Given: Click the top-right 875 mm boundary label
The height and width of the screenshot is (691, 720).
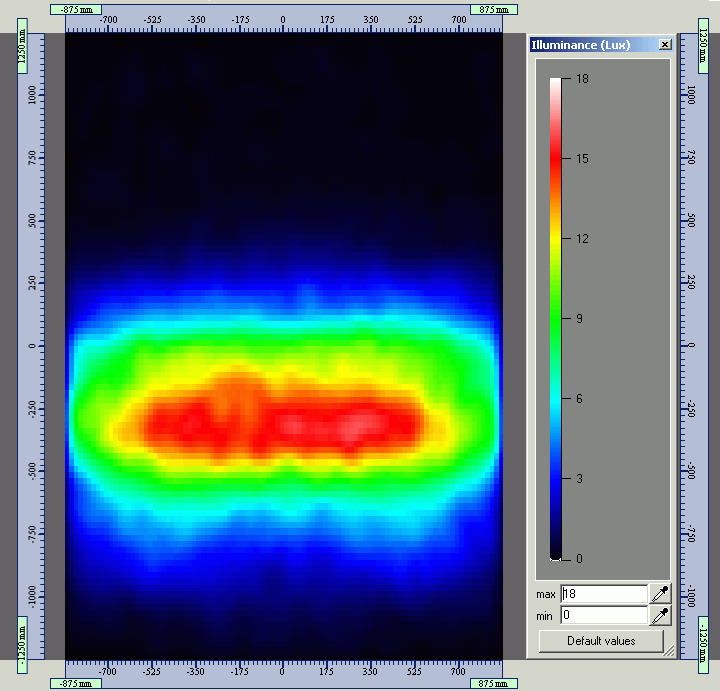Looking at the screenshot, I should coord(494,10).
